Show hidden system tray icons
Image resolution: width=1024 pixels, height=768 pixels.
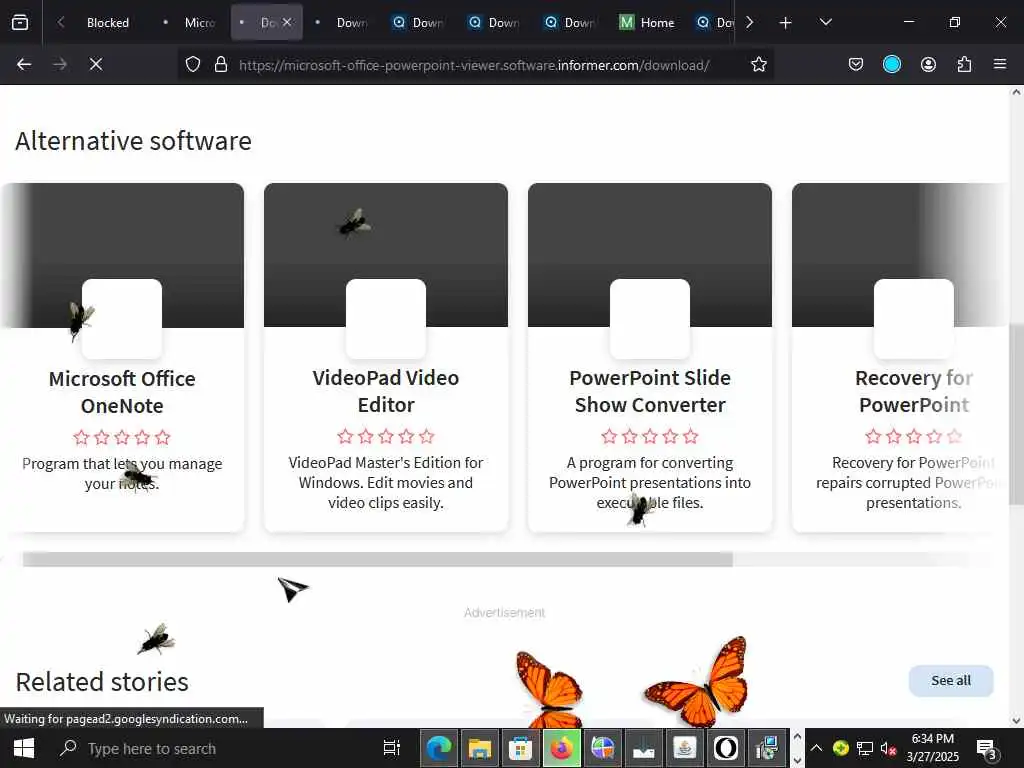point(816,748)
